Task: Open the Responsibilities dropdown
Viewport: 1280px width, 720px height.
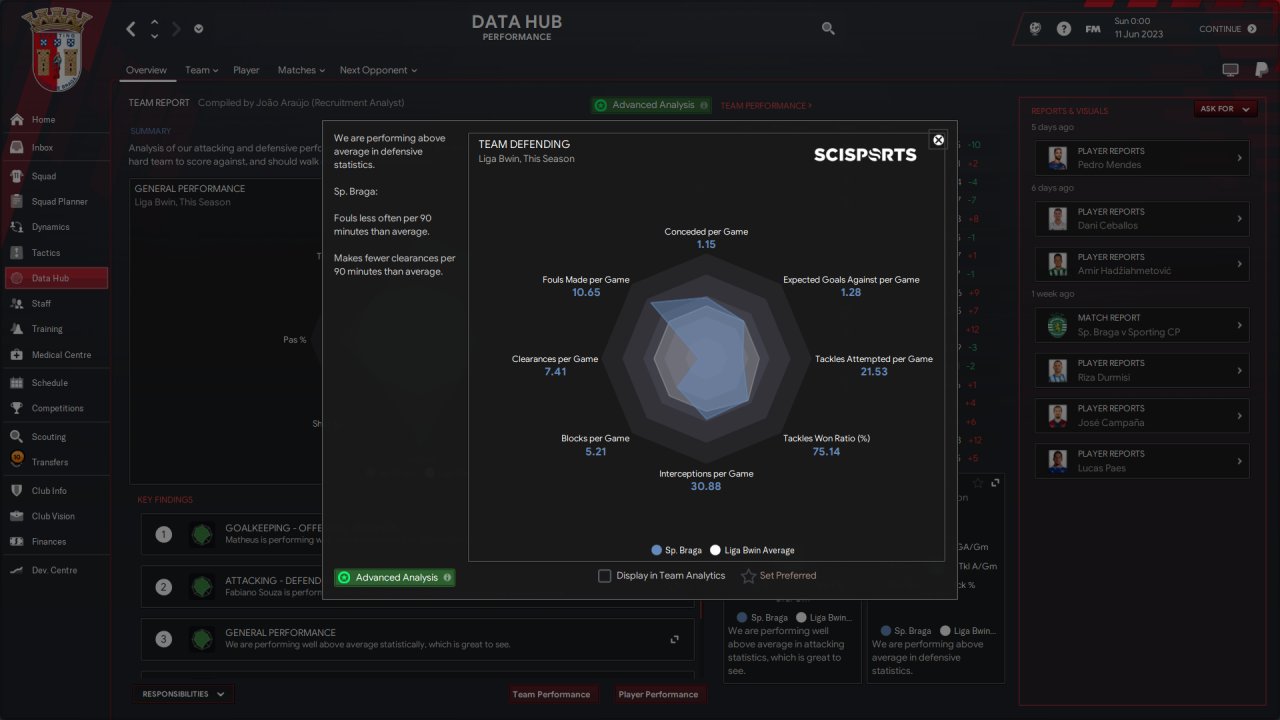Action: (183, 694)
